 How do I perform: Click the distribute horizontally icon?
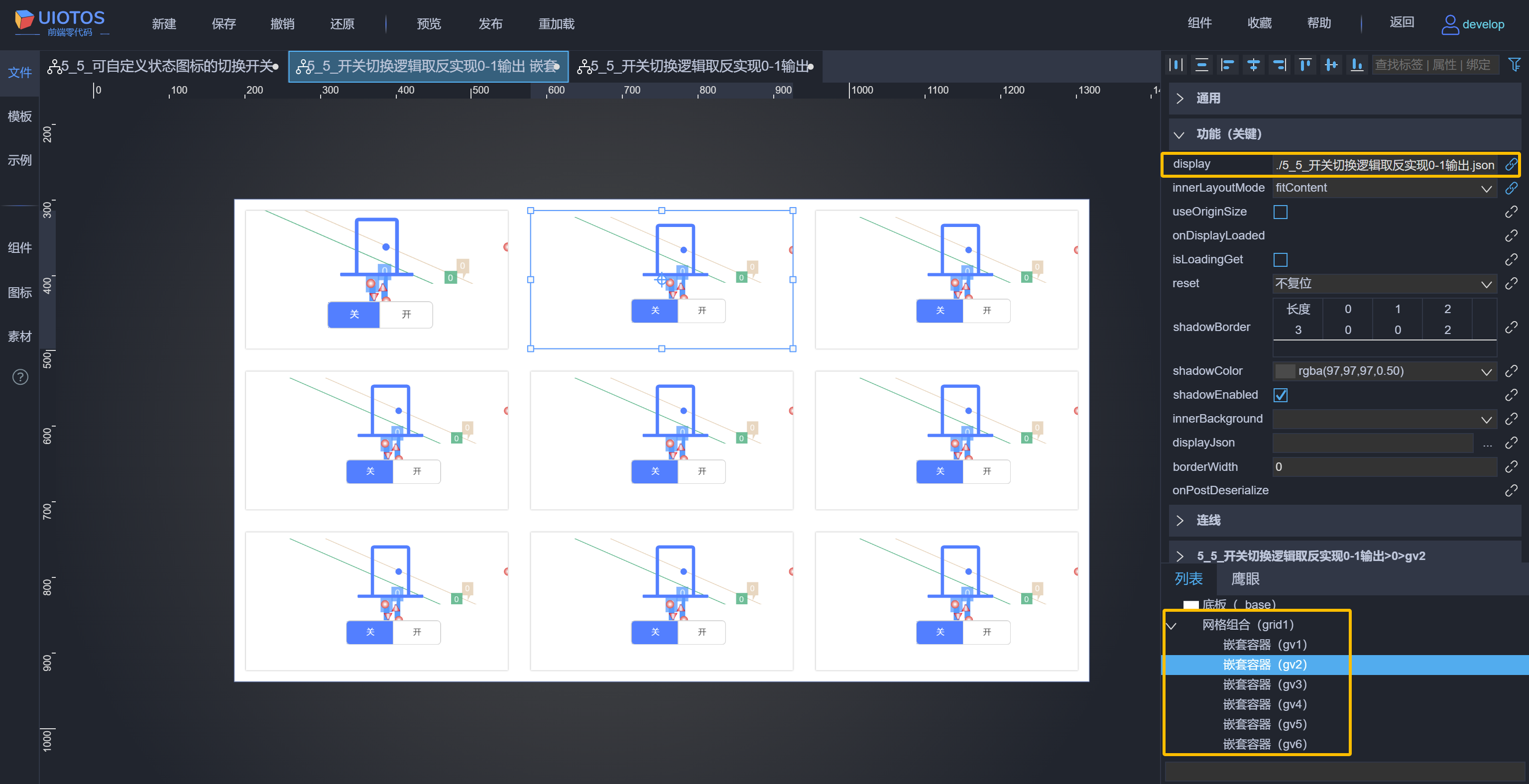(1176, 65)
